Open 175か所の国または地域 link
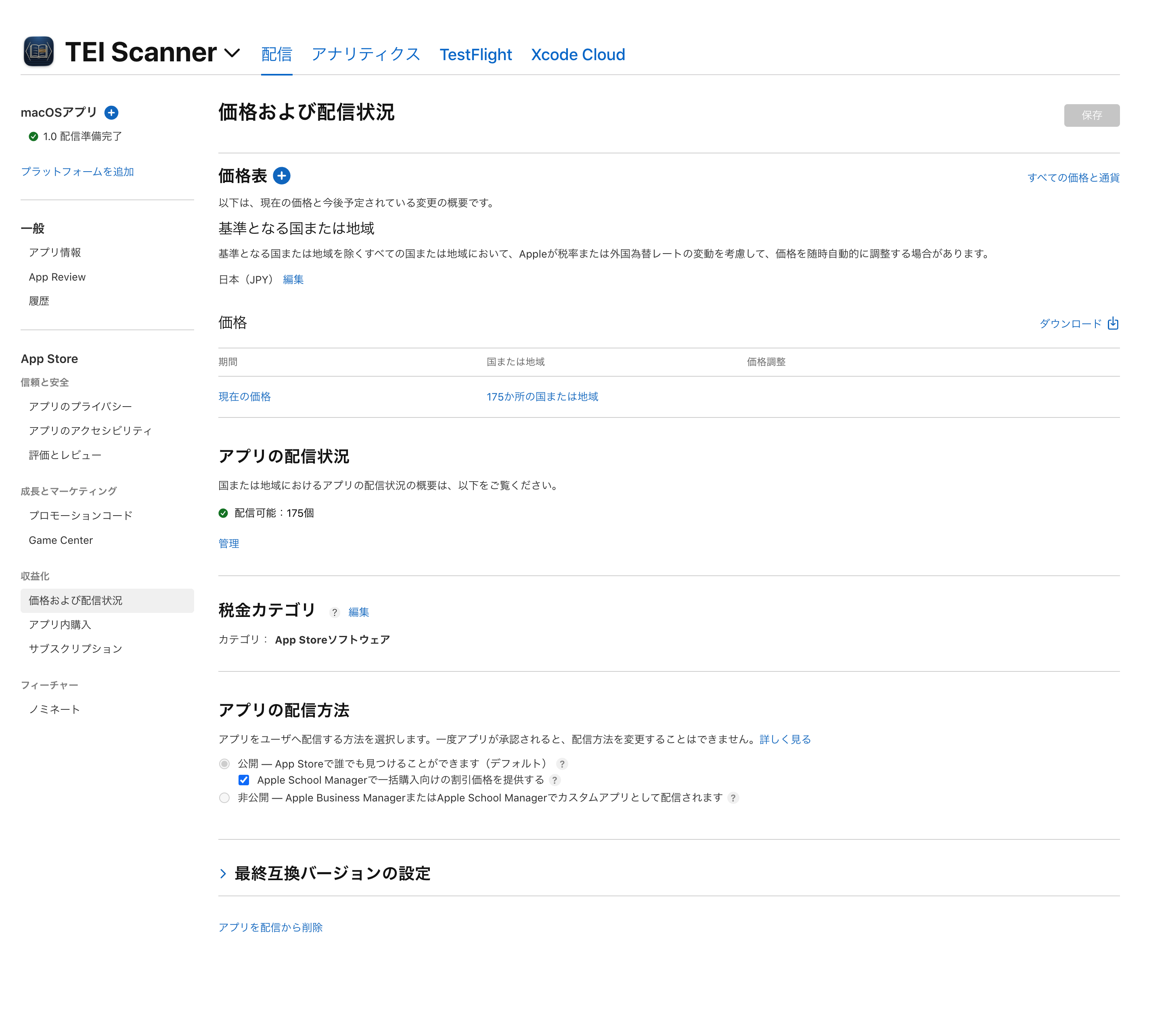Screen dimensions: 1168x1036 pyautogui.click(x=542, y=397)
